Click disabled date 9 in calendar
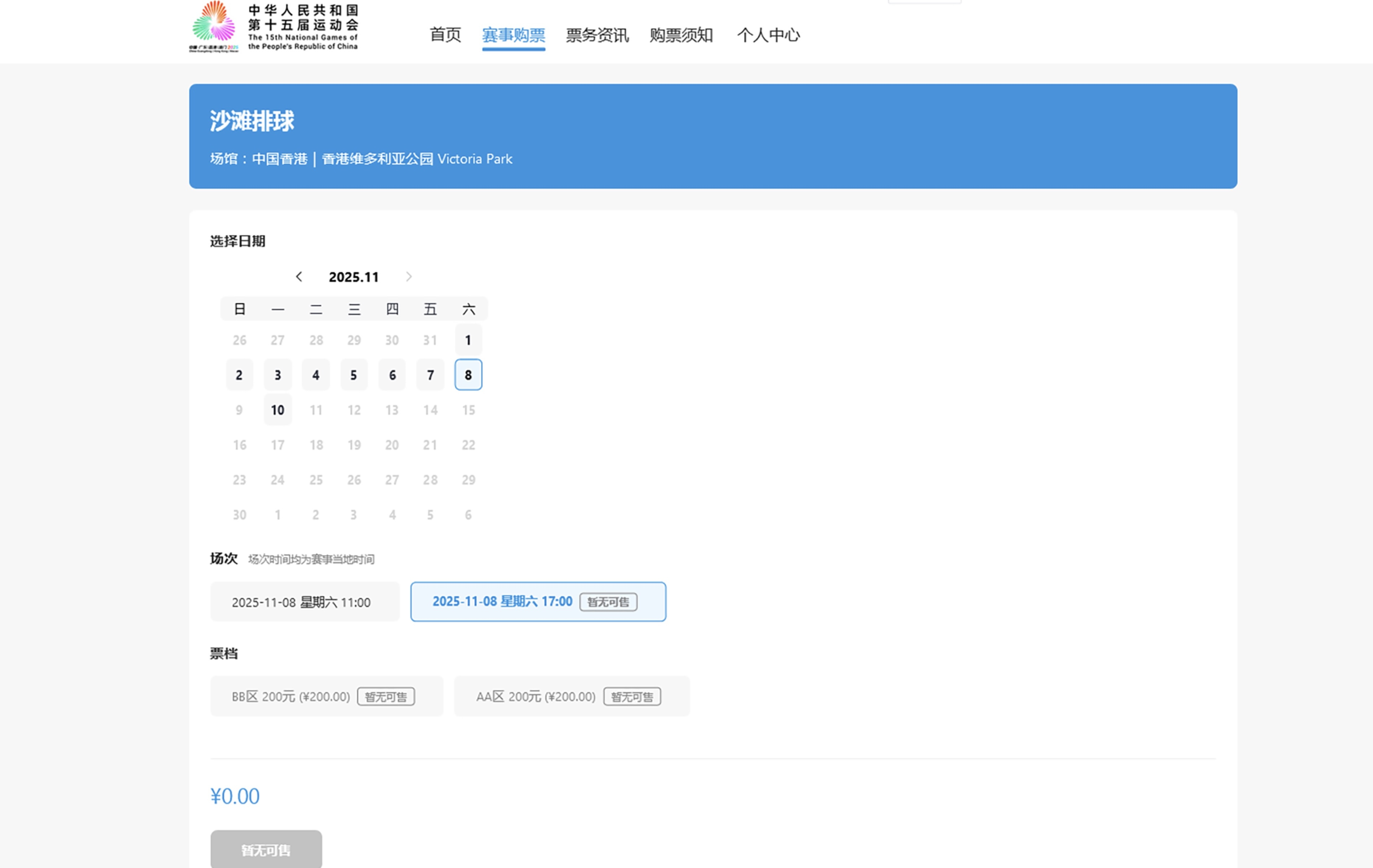Image resolution: width=1373 pixels, height=868 pixels. [240, 410]
